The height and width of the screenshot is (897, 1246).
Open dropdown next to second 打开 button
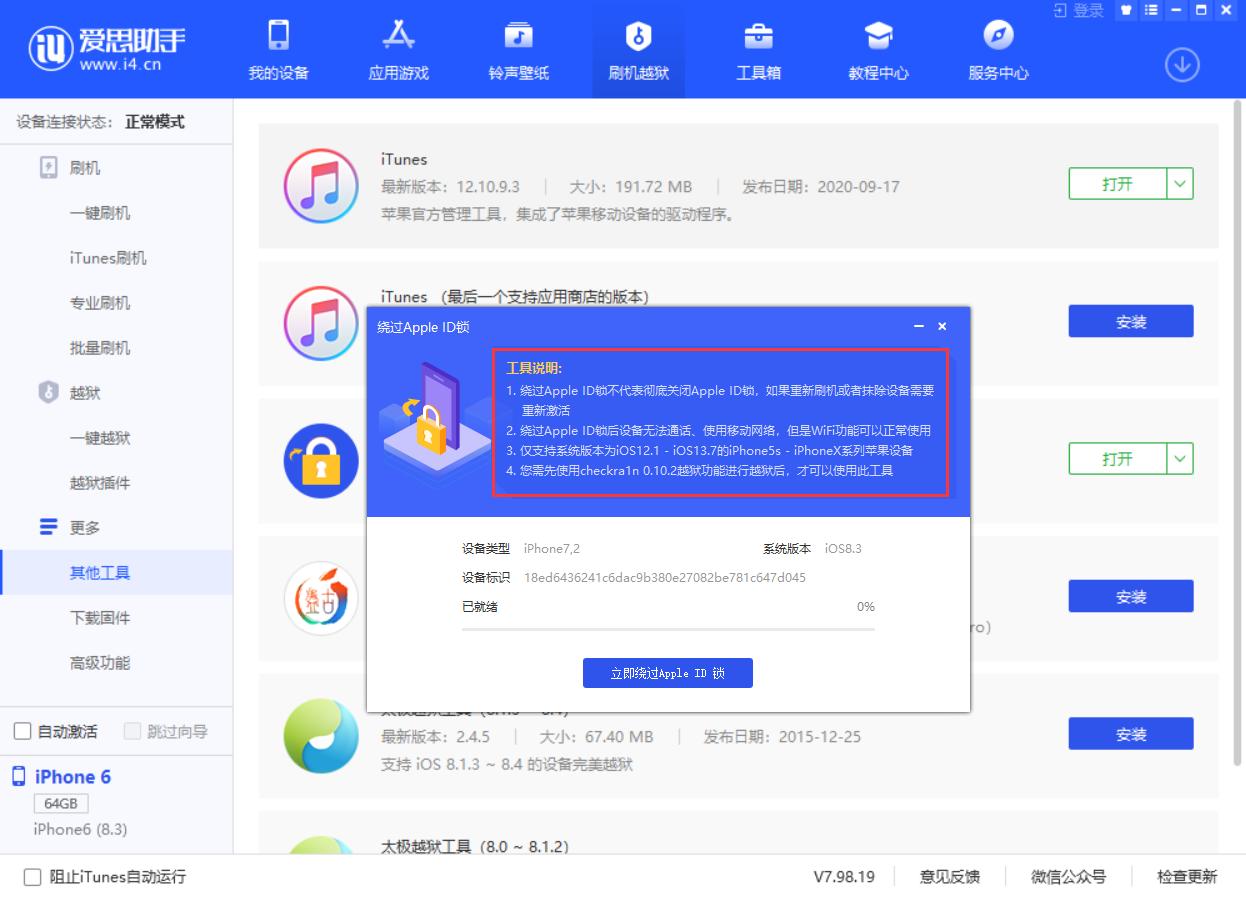[x=1179, y=459]
